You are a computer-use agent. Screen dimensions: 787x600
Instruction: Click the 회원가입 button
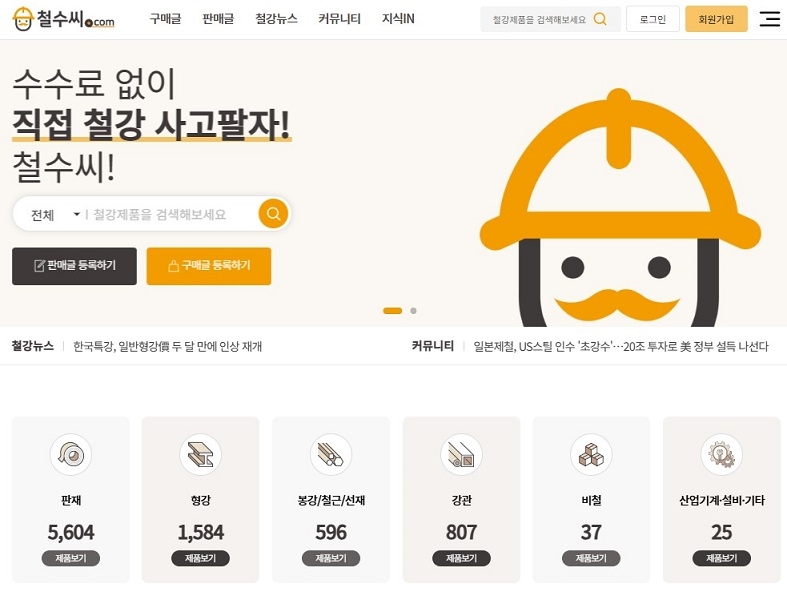pyautogui.click(x=716, y=19)
